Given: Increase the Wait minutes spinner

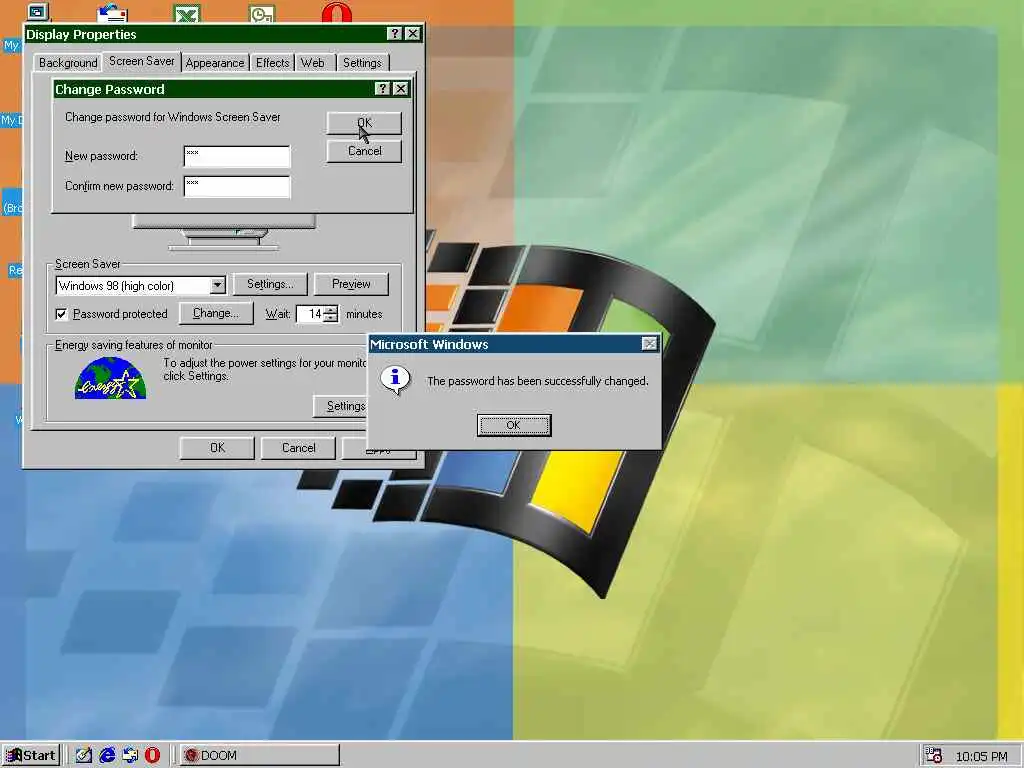Looking at the screenshot, I should click(331, 310).
